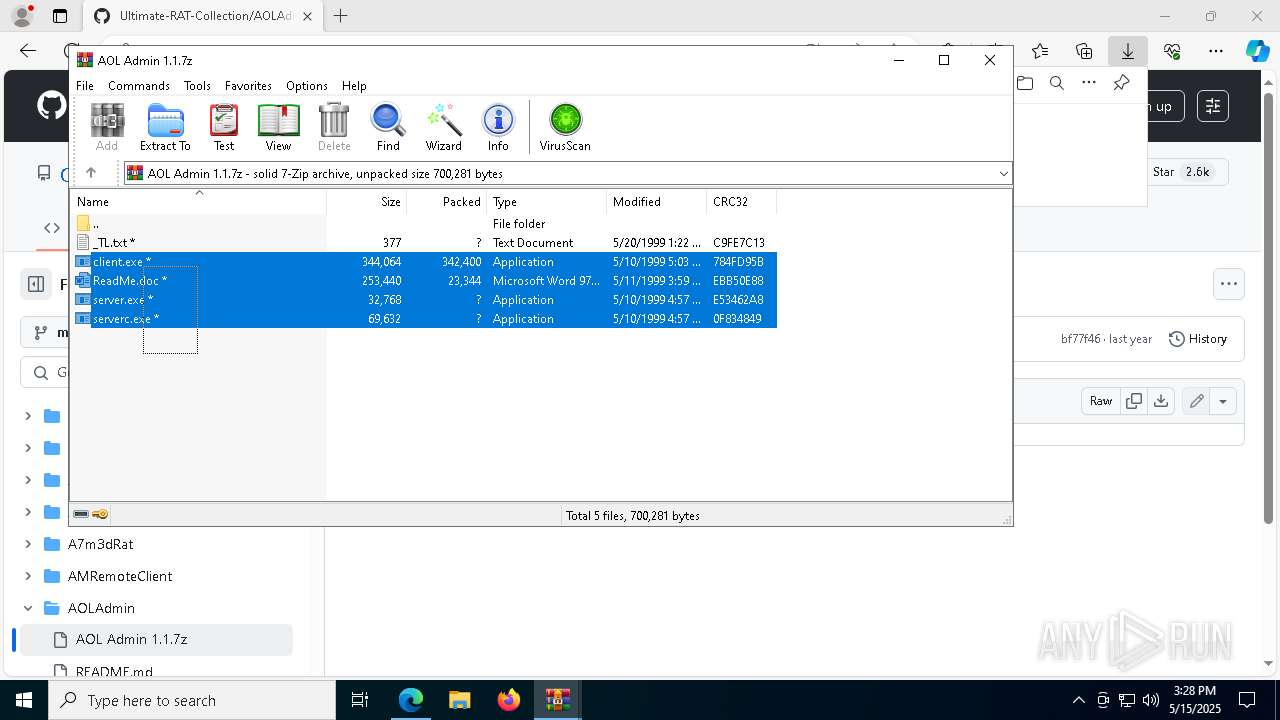Expand the archive path dropdown

pyautogui.click(x=1003, y=173)
